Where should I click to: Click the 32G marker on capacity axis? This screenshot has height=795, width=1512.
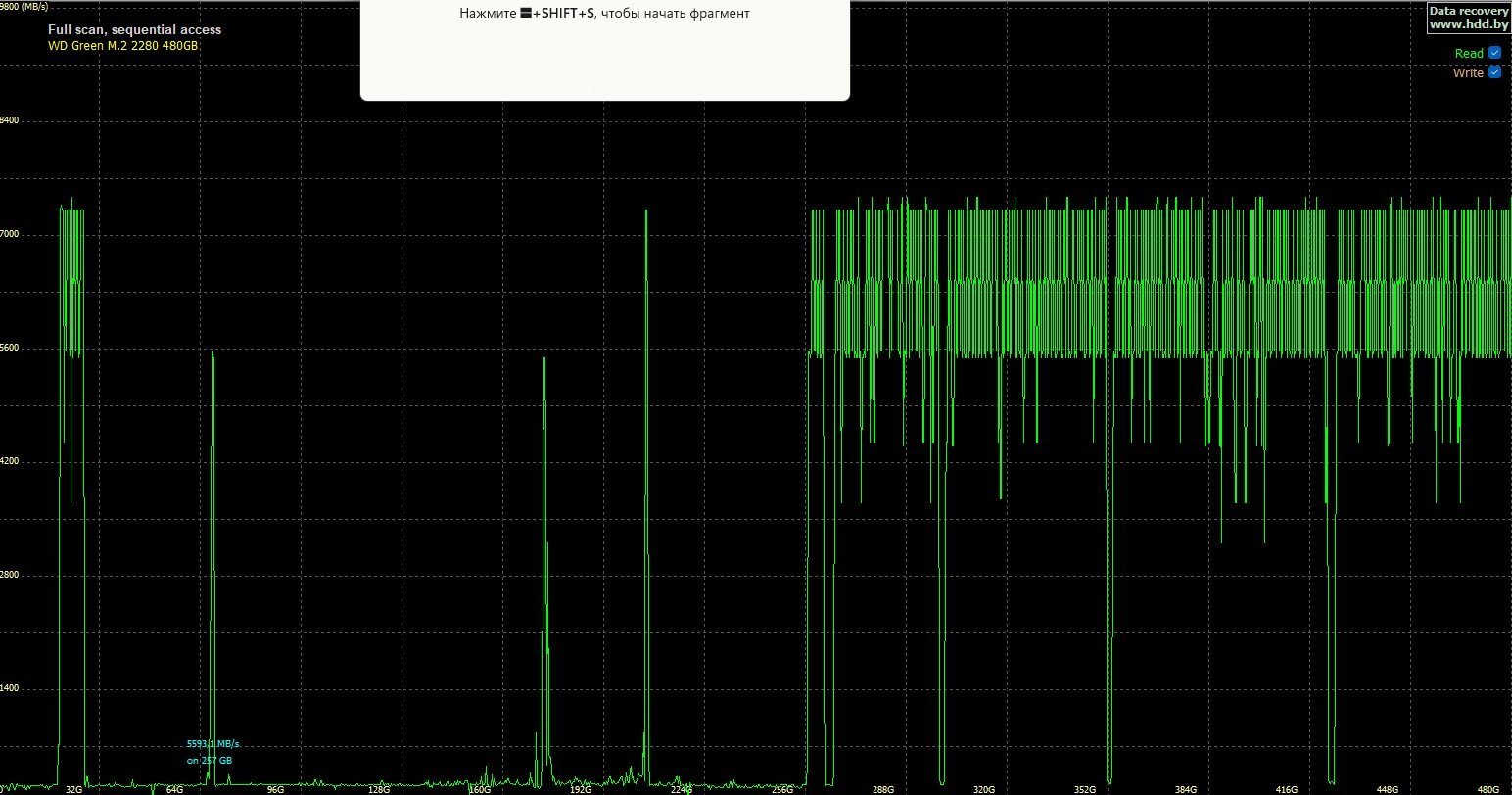pos(73,788)
